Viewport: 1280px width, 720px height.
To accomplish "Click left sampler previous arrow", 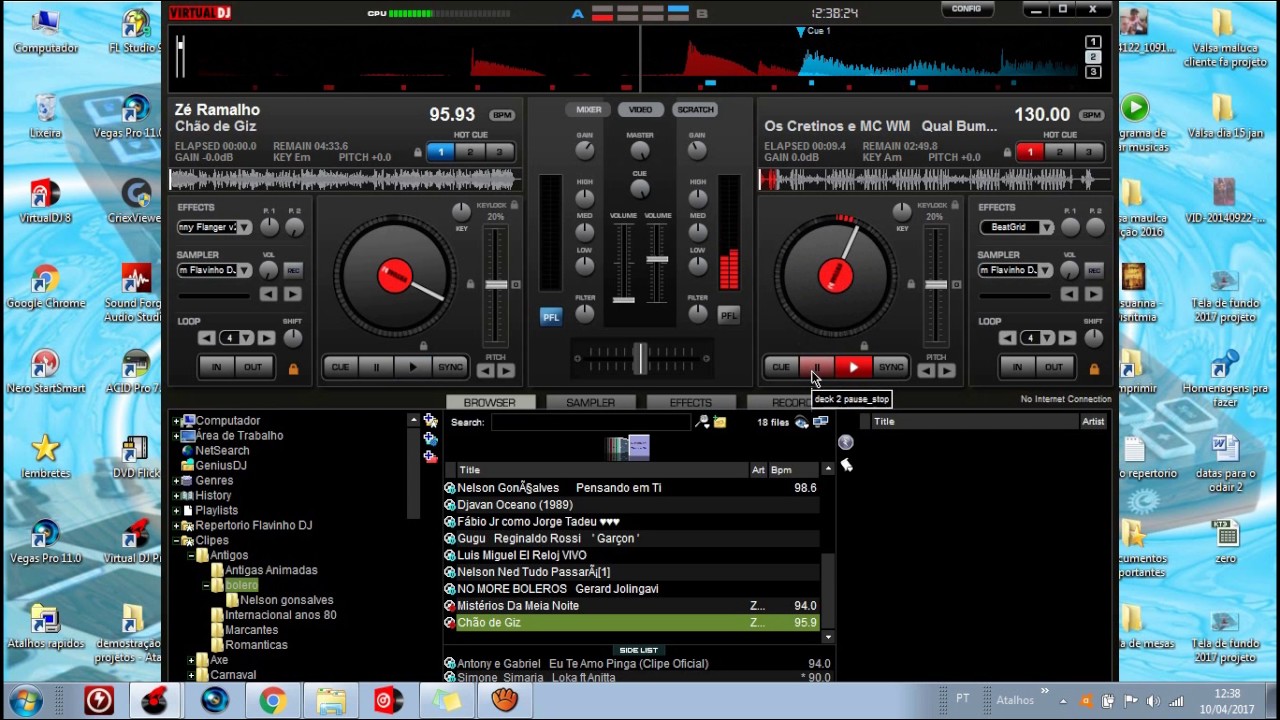I will [x=268, y=294].
